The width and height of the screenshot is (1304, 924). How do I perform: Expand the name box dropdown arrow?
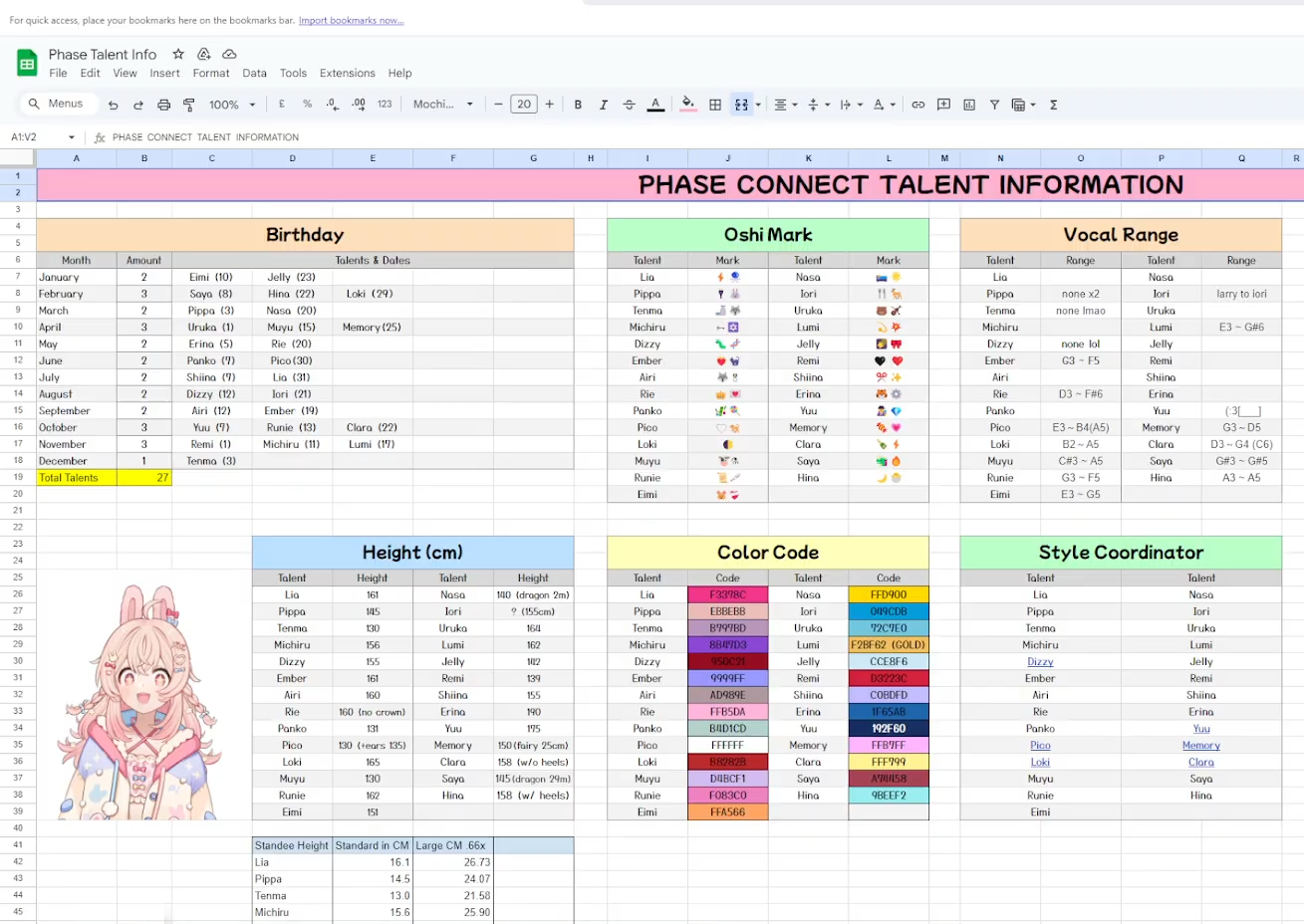point(72,137)
